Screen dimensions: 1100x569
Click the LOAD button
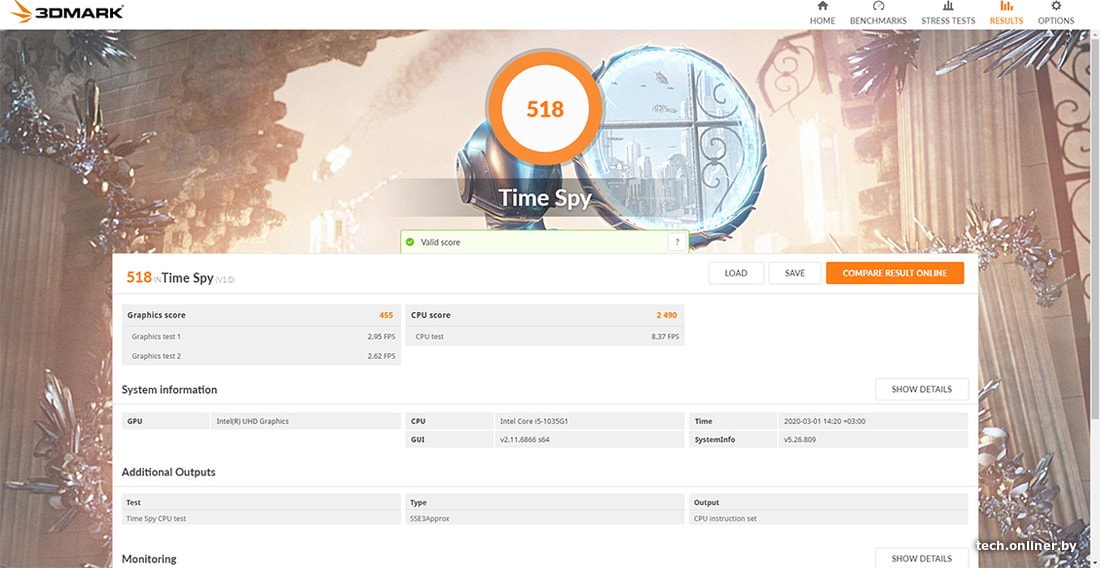[x=736, y=273]
